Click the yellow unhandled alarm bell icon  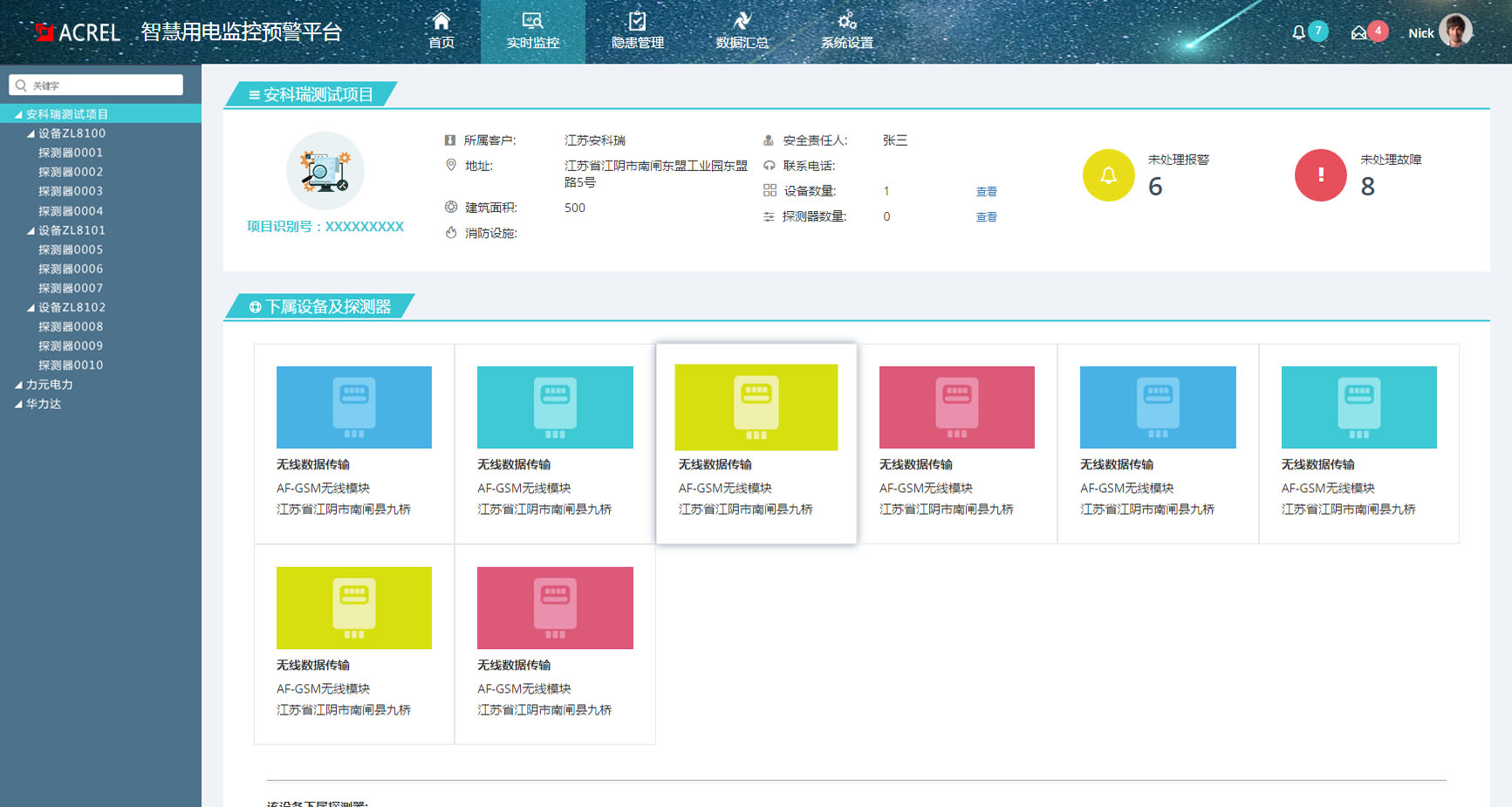pyautogui.click(x=1108, y=175)
